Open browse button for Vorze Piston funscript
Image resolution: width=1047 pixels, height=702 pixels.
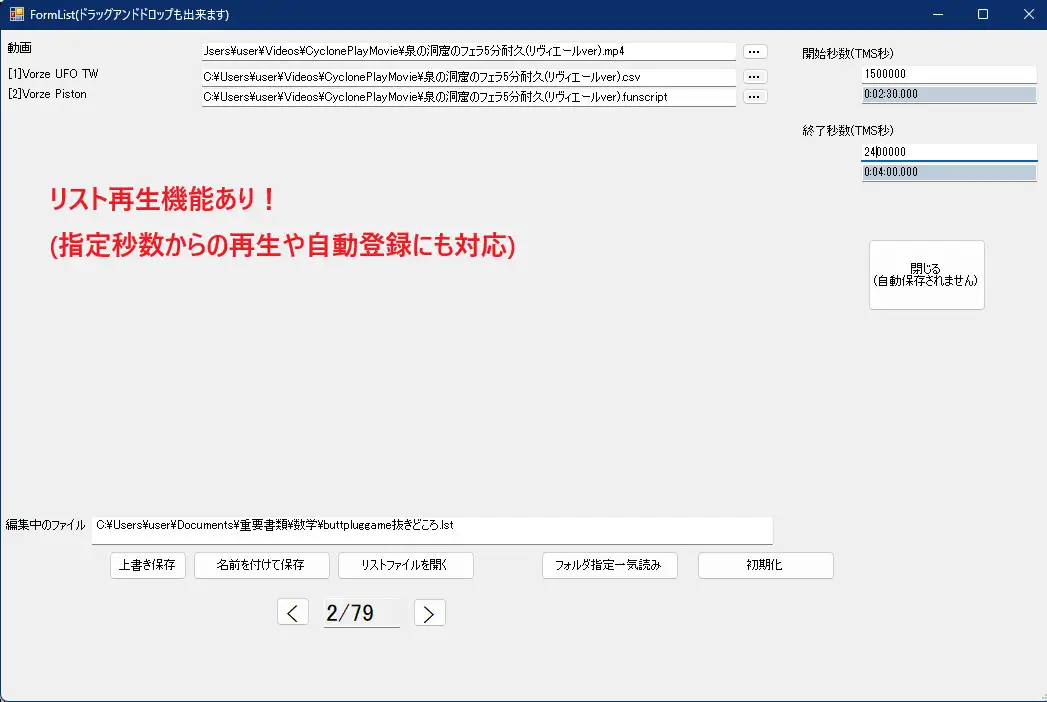pos(755,97)
